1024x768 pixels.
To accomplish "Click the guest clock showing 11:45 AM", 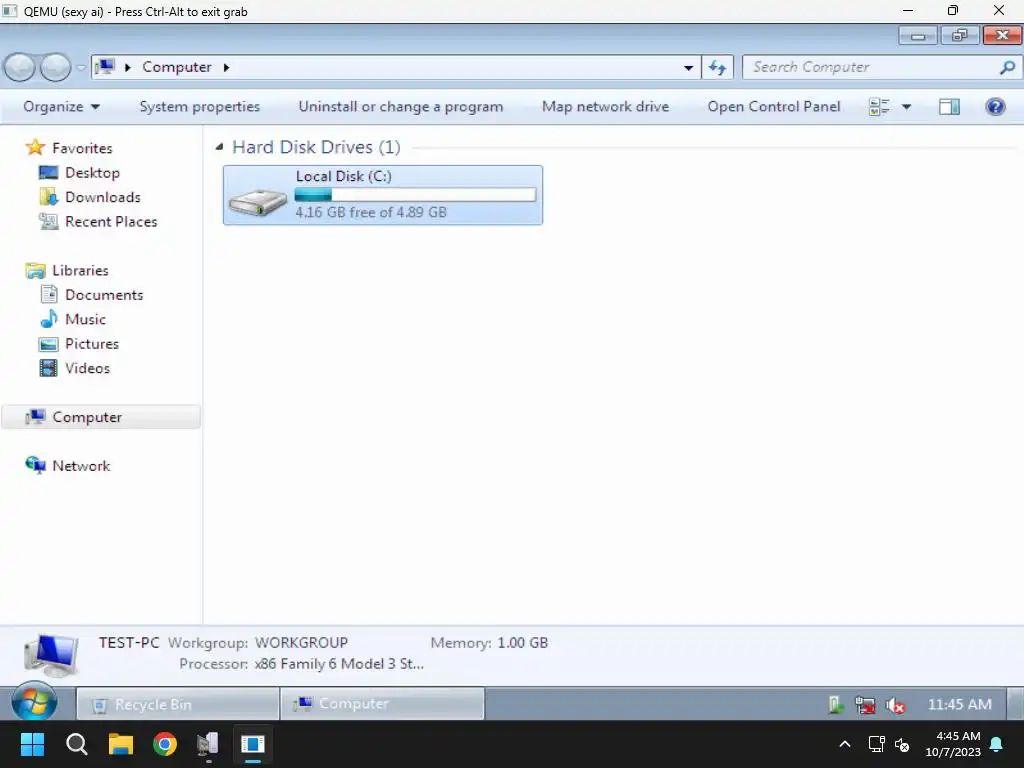I will point(959,705).
